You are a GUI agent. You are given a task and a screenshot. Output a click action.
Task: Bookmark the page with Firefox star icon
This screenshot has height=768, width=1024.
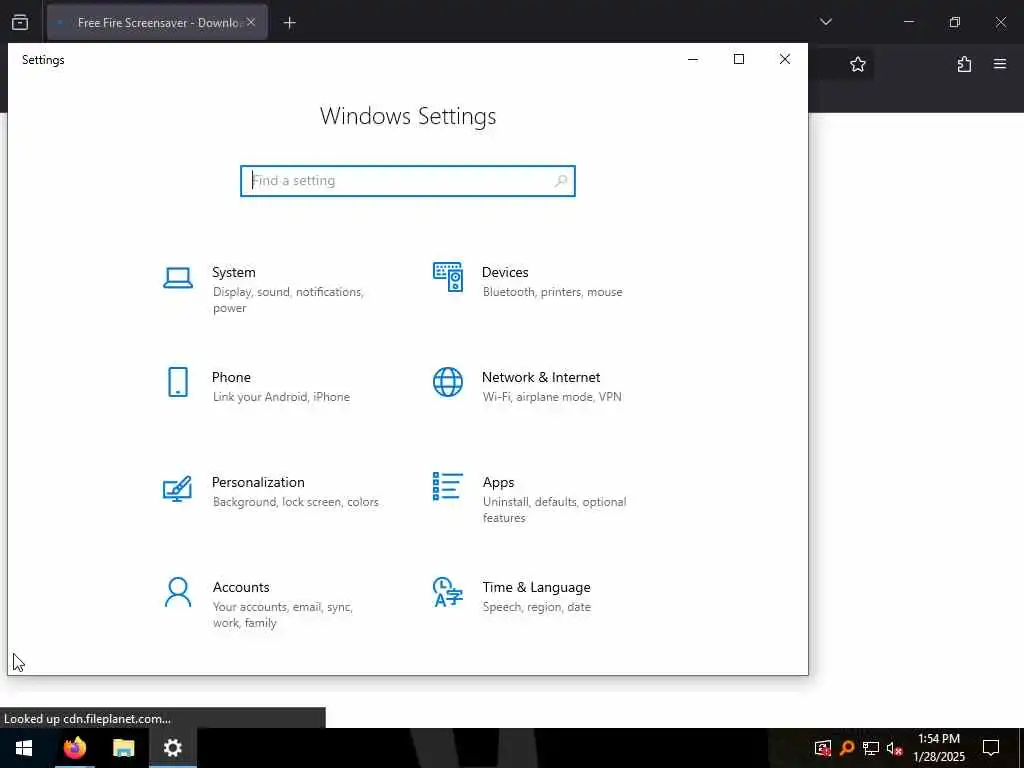857,64
